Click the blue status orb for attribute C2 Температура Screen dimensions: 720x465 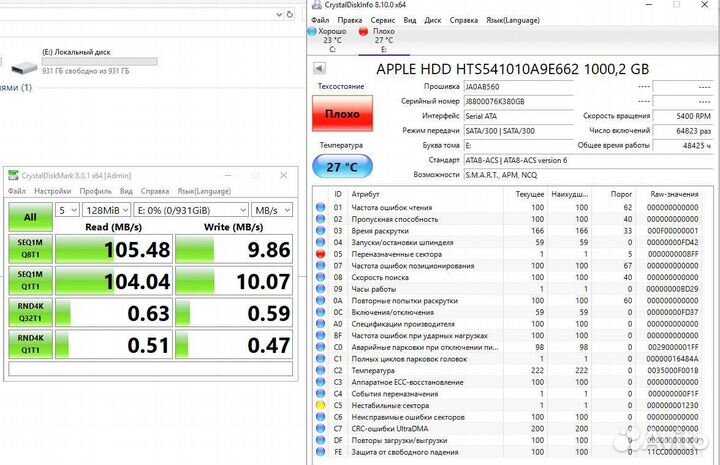[x=321, y=370]
